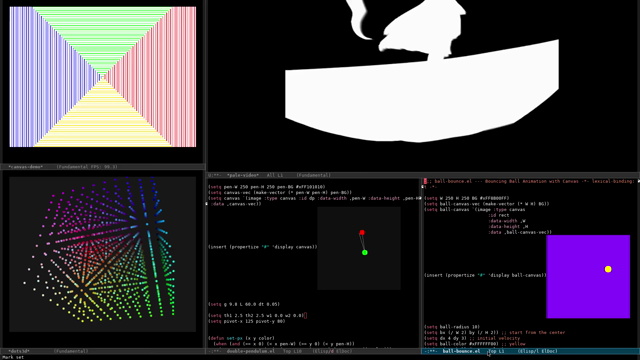Click the ball-bounce.el buffer name in mode line
The width and height of the screenshot is (640, 360).
(461, 351)
